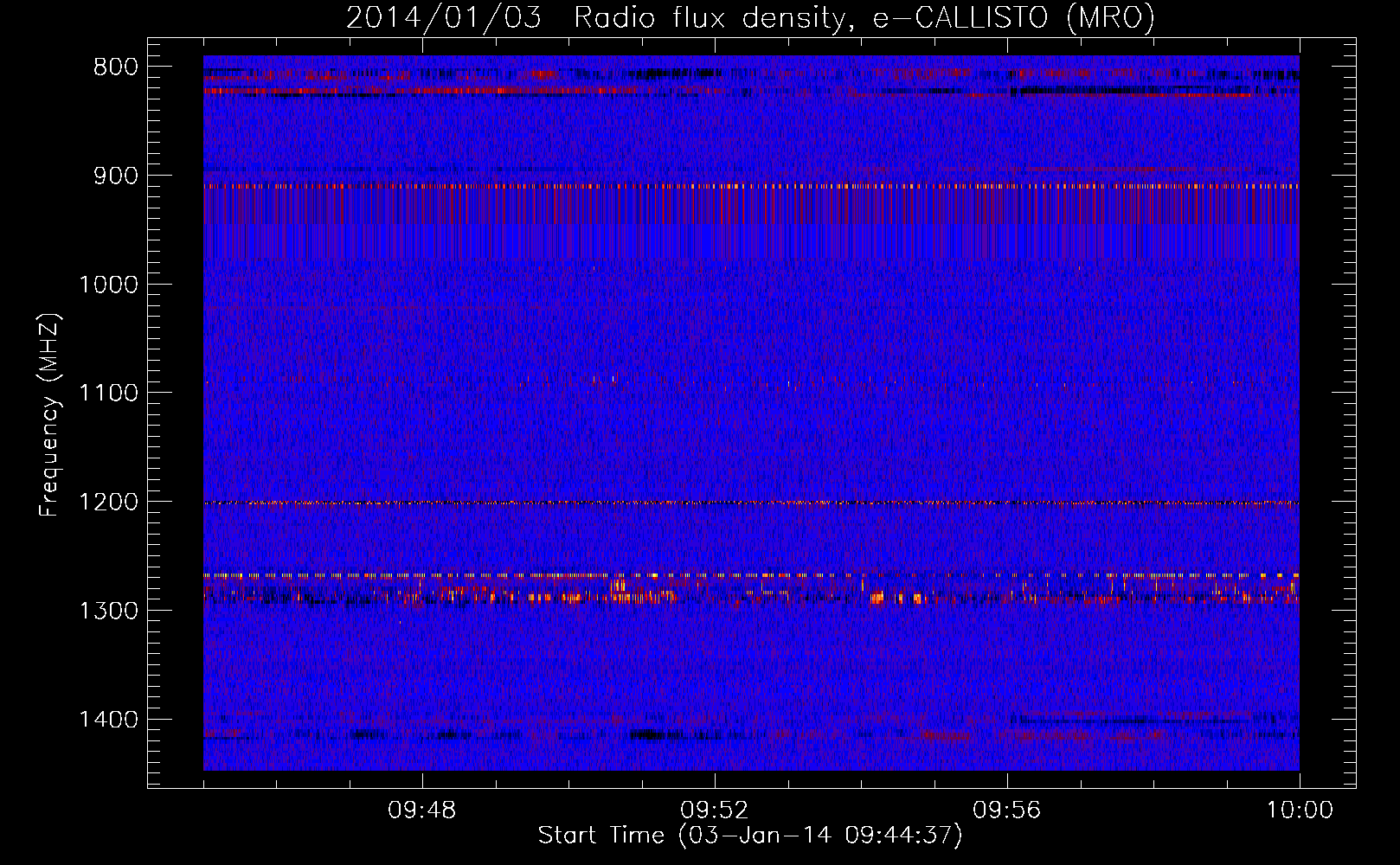Viewport: 1400px width, 865px height.
Task: Click the bright horizontal line at 1200 MHz
Action: coord(751,503)
